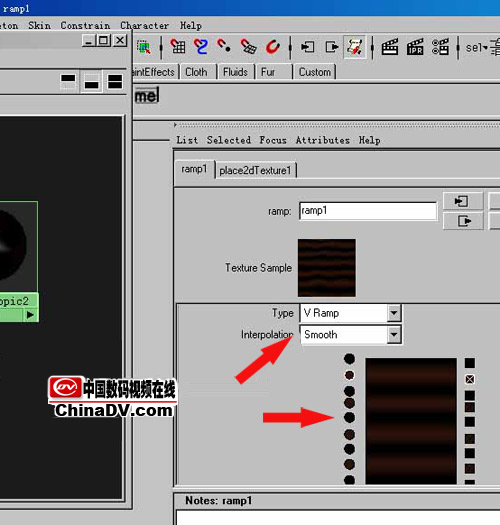Expand the anisotropic2 node arrow
This screenshot has height=525, width=500.
(30, 315)
